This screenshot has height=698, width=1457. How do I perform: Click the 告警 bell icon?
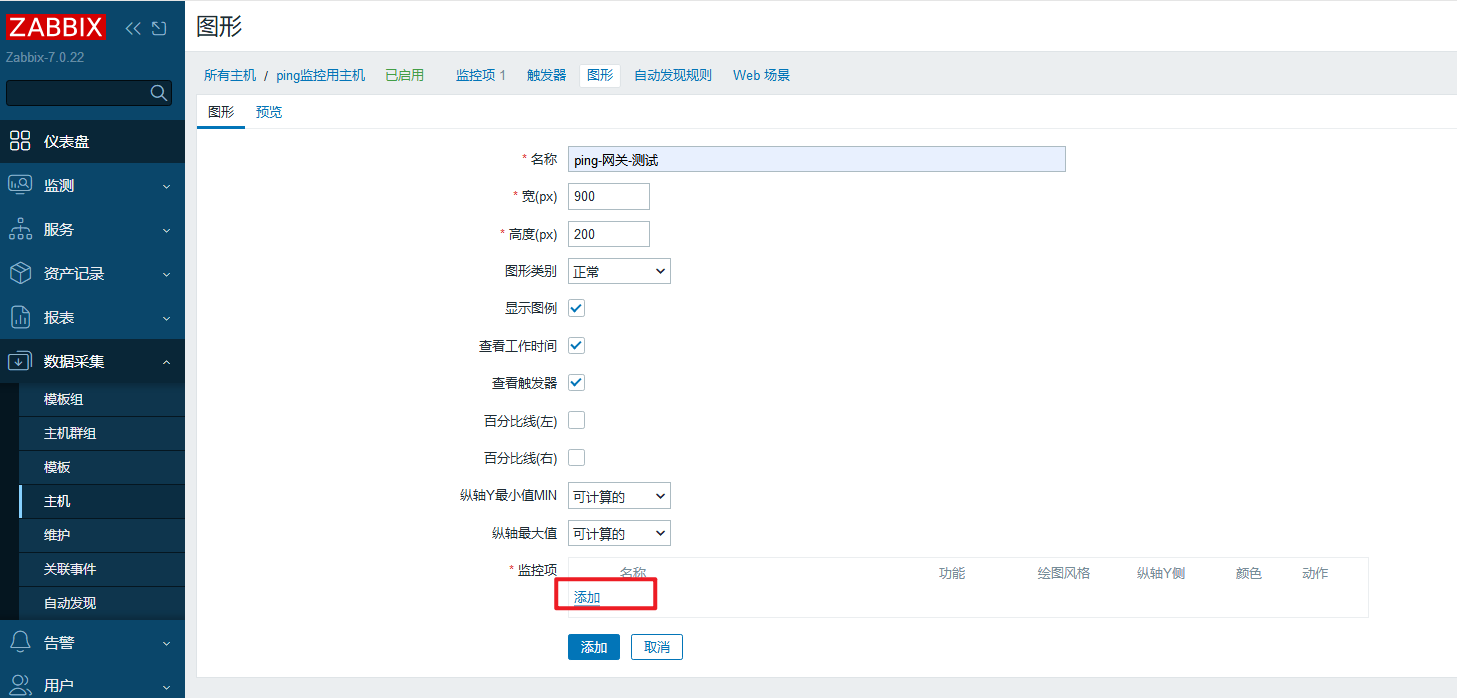(20, 642)
